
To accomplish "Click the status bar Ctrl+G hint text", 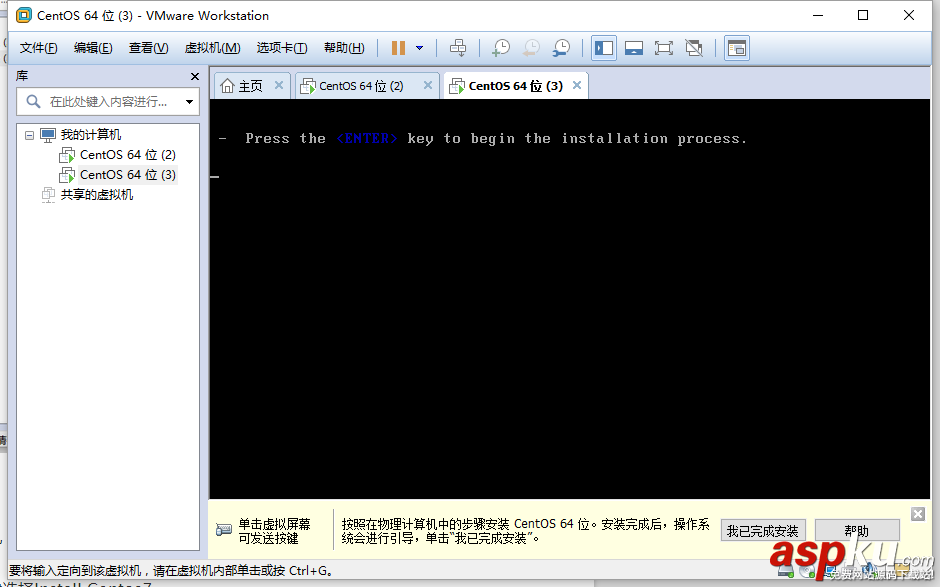I will pos(171,570).
